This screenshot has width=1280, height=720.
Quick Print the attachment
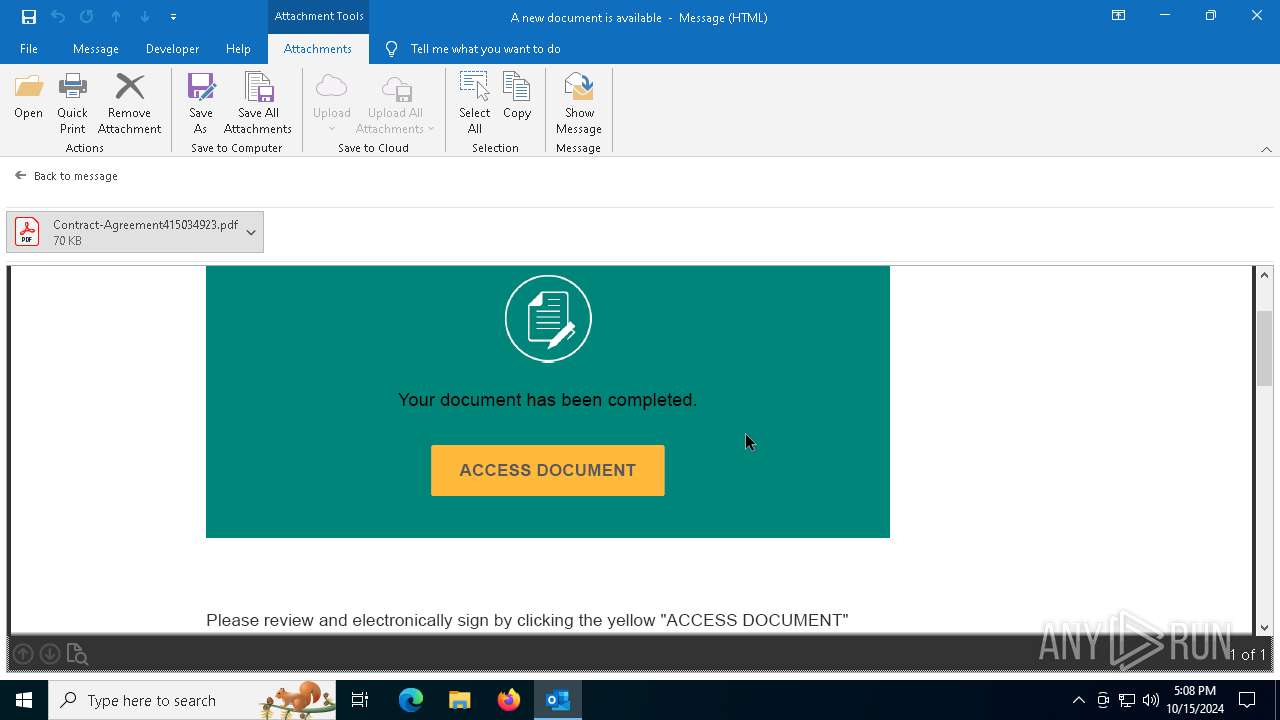click(72, 103)
